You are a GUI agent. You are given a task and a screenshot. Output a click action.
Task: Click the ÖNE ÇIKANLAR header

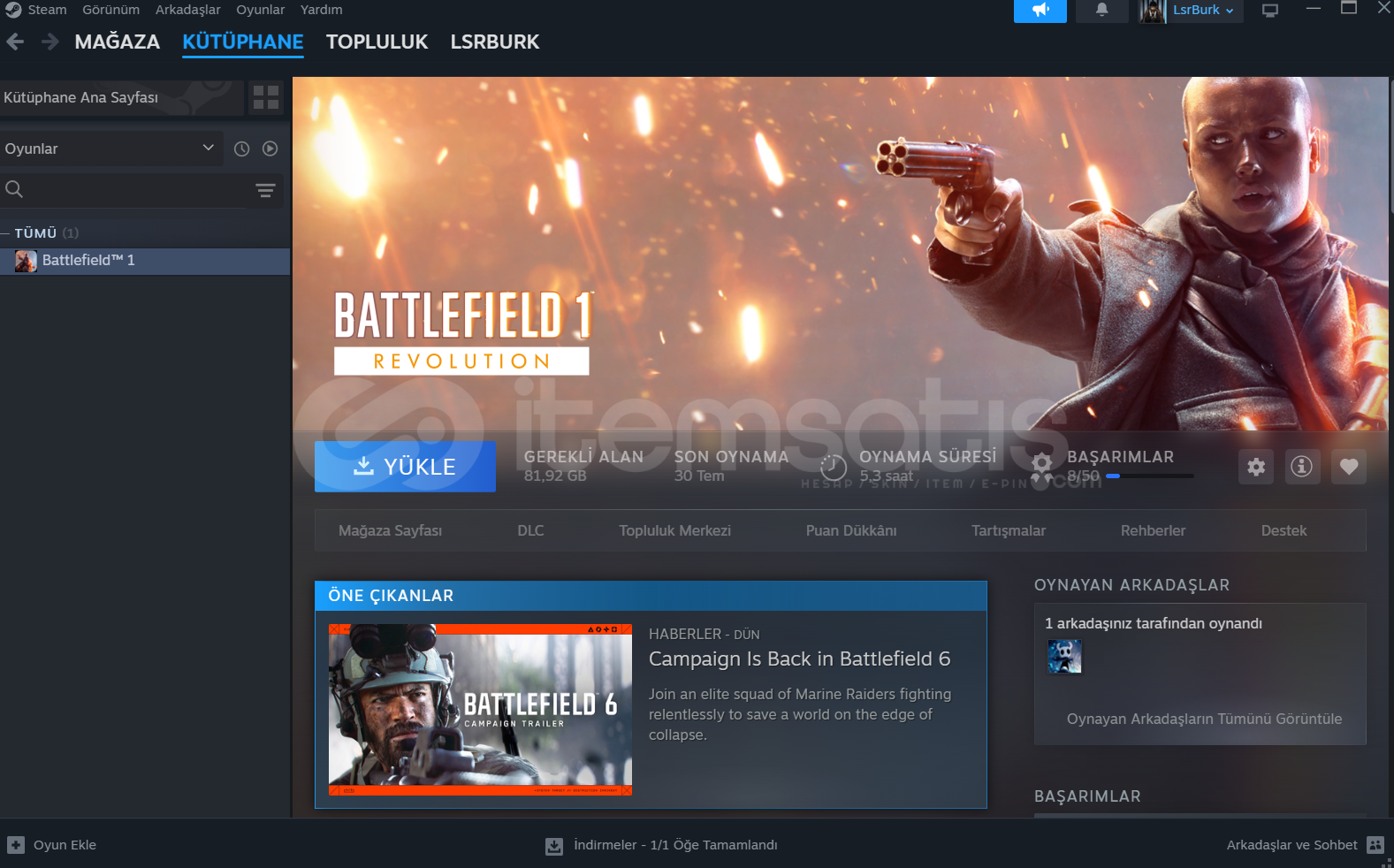click(651, 596)
